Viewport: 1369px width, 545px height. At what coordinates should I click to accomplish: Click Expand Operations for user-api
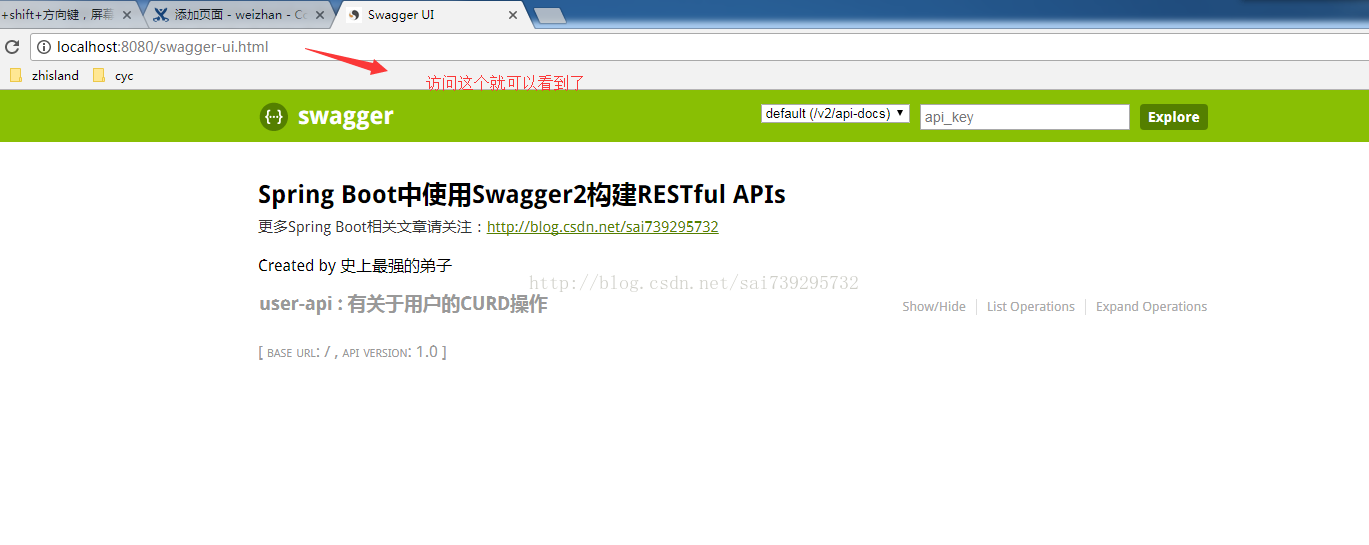point(1151,307)
